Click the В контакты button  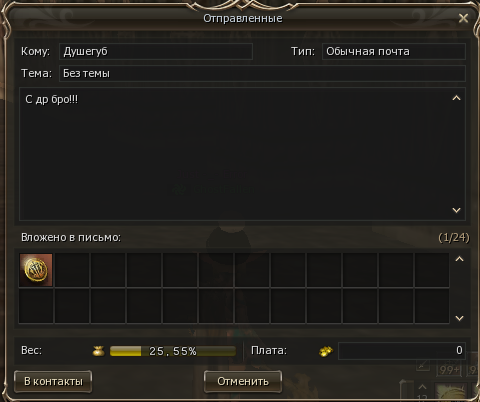pos(53,381)
